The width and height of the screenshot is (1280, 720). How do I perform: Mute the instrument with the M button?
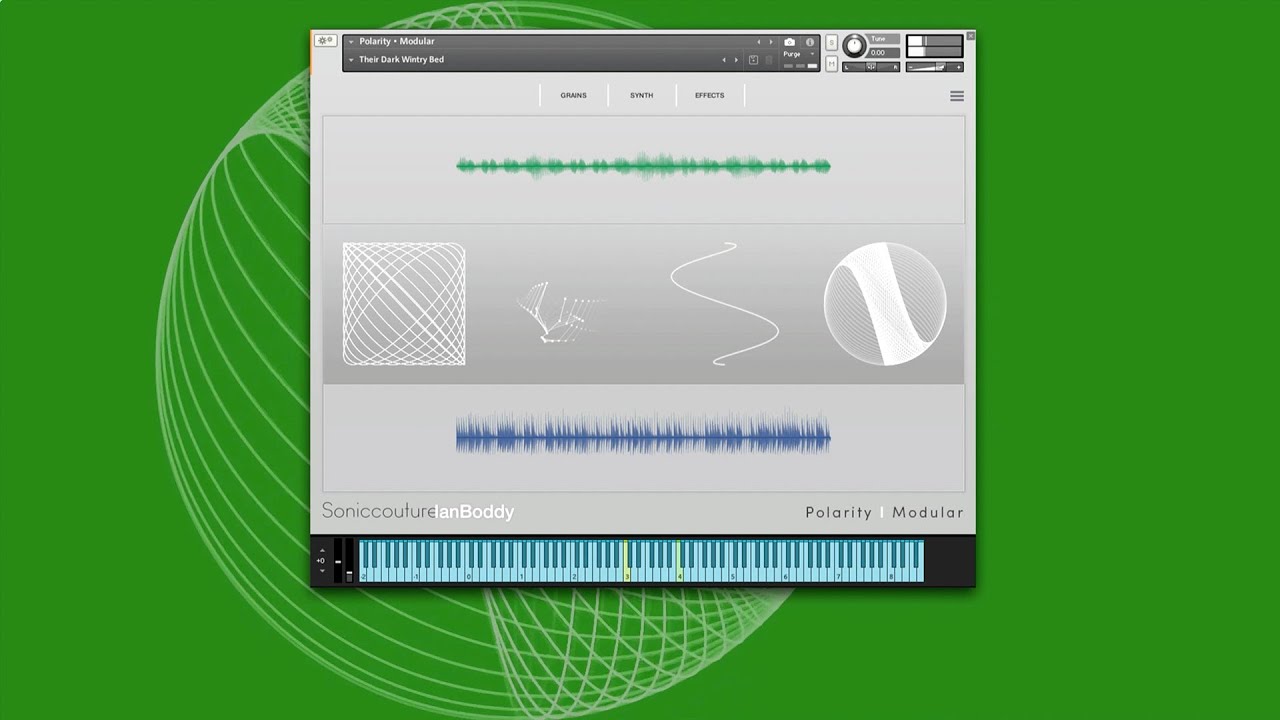point(831,63)
